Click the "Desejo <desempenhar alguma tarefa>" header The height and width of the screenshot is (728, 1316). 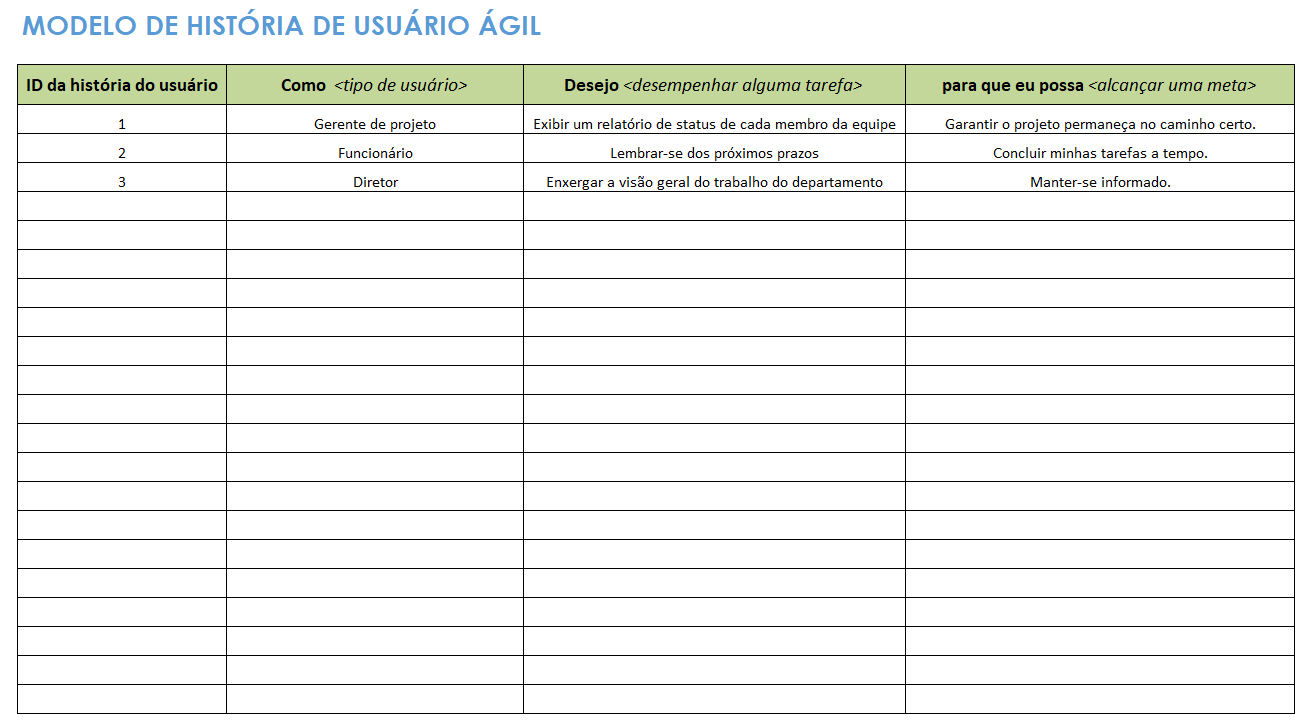tap(714, 85)
